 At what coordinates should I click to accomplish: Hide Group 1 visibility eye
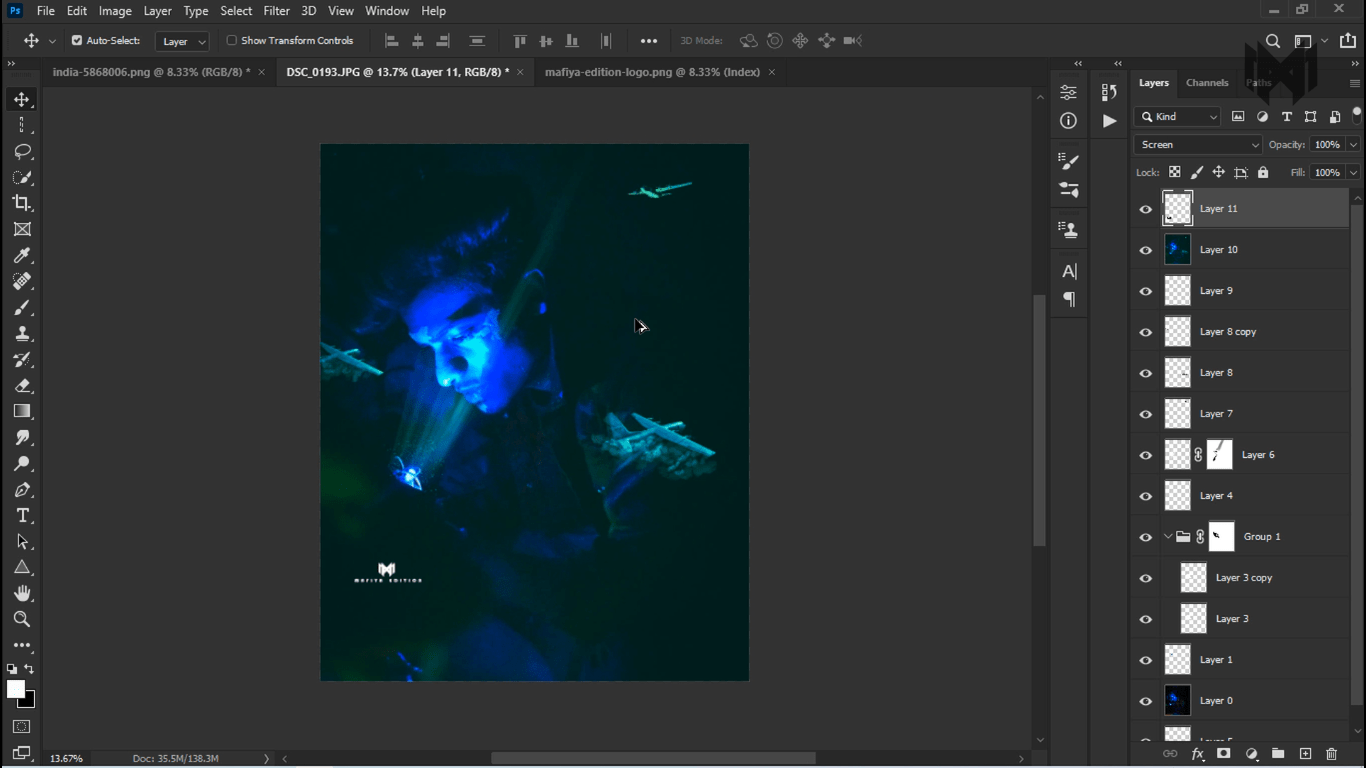tap(1146, 537)
